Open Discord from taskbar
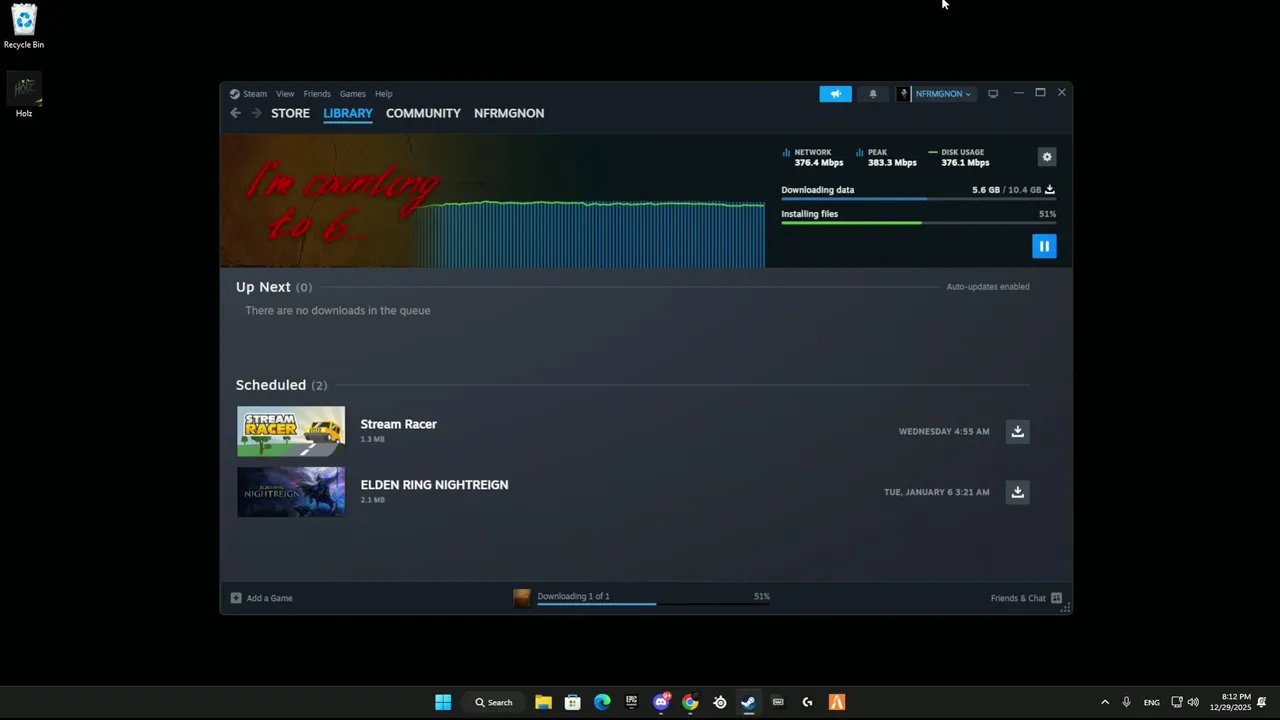Screen dimensions: 1280x720 (661, 702)
